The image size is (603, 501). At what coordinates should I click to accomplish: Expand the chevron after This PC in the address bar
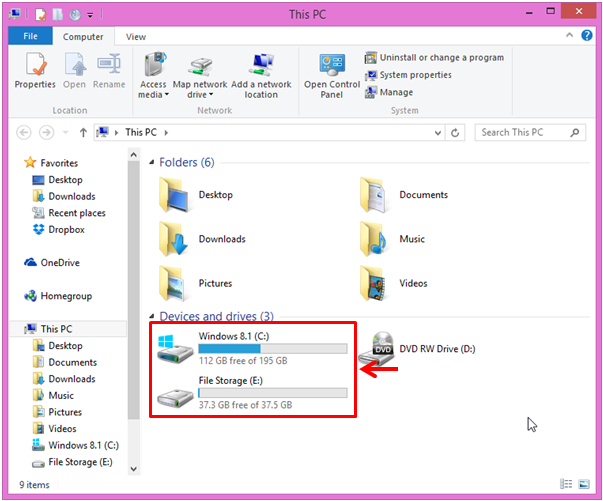click(166, 133)
